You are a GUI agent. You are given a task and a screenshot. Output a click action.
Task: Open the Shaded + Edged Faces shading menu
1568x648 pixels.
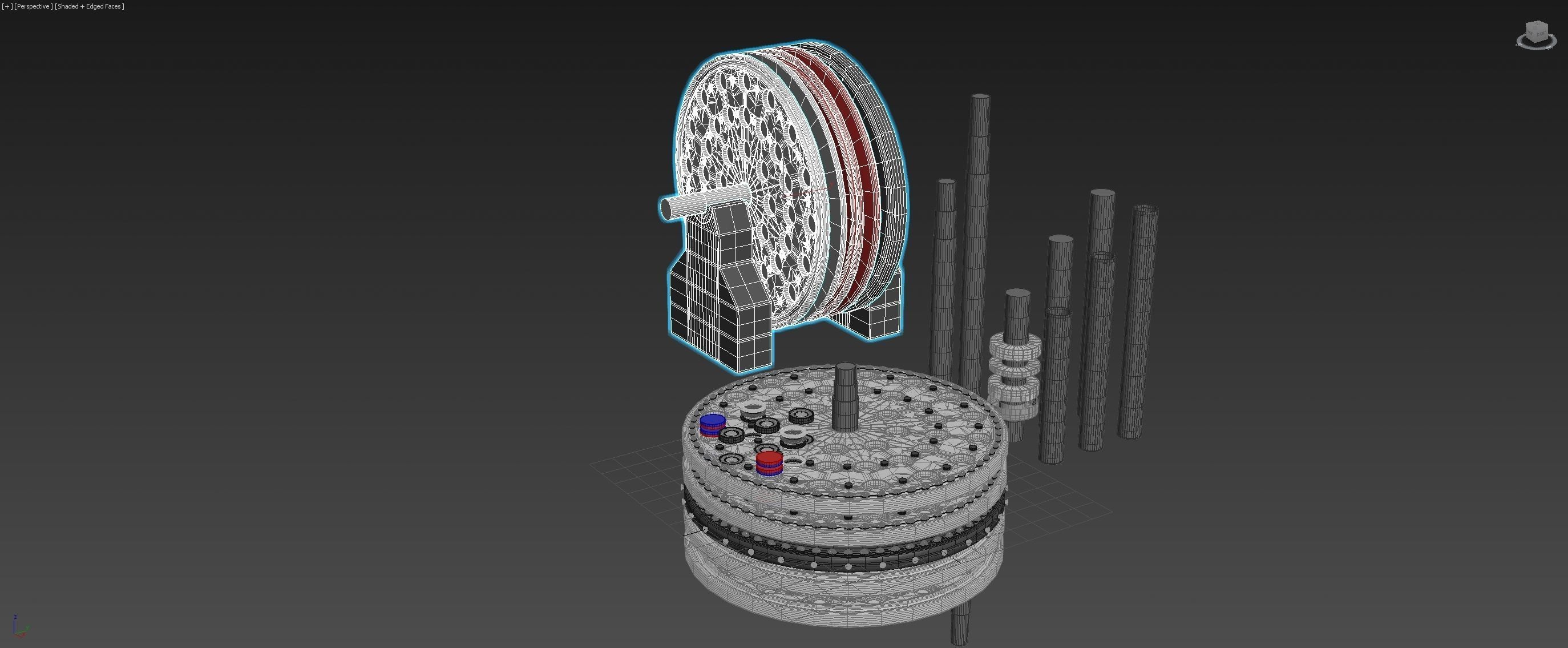coord(90,6)
